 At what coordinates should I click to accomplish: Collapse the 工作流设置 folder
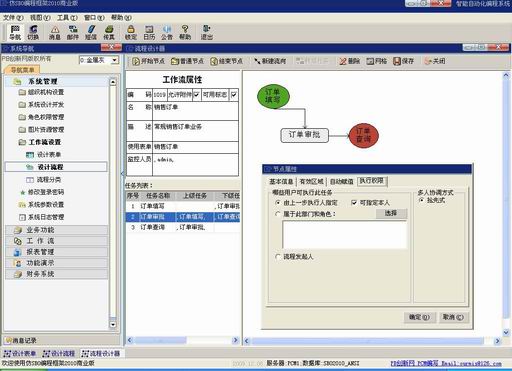[40, 142]
